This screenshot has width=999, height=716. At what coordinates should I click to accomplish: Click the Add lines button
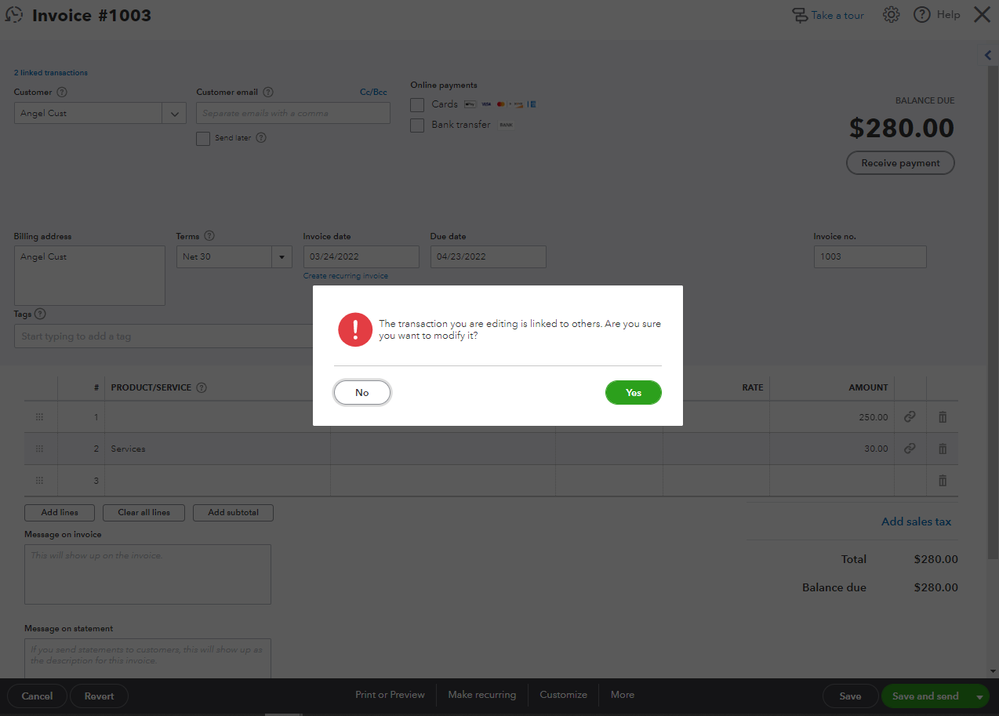point(59,513)
